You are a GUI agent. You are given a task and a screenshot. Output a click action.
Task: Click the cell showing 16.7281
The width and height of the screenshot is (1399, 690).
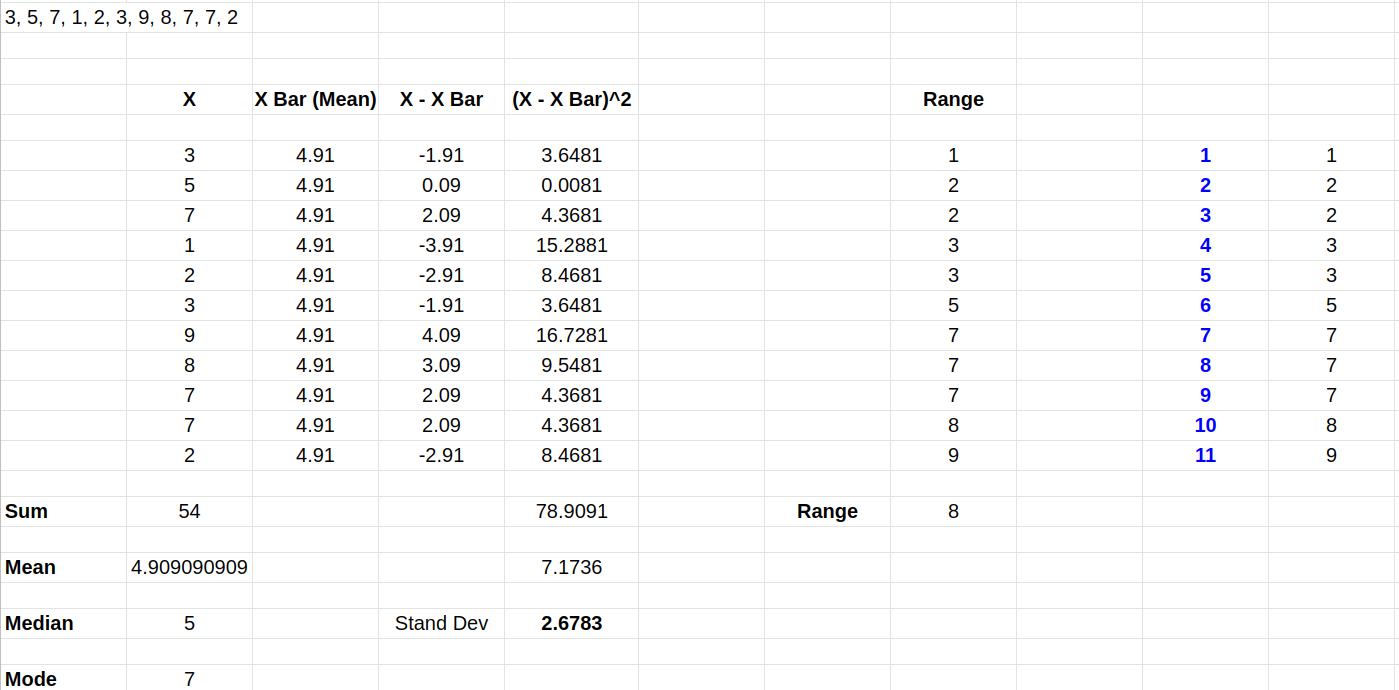tap(571, 335)
